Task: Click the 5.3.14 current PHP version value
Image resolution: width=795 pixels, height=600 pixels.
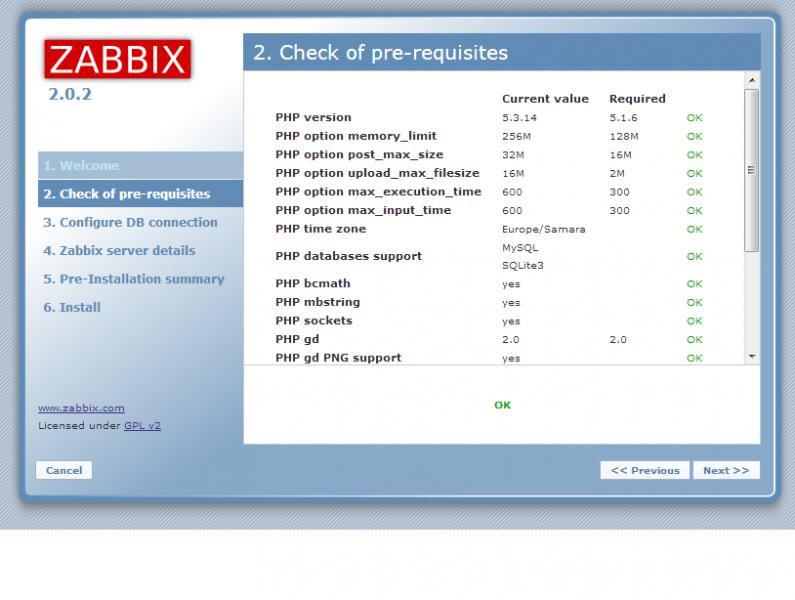Action: pyautogui.click(x=519, y=118)
